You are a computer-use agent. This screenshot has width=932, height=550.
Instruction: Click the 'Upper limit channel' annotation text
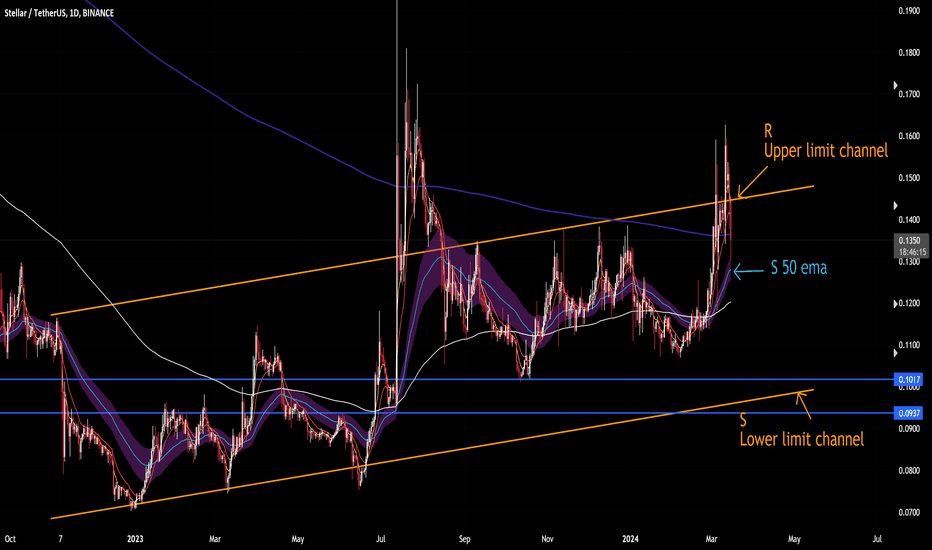coord(826,150)
